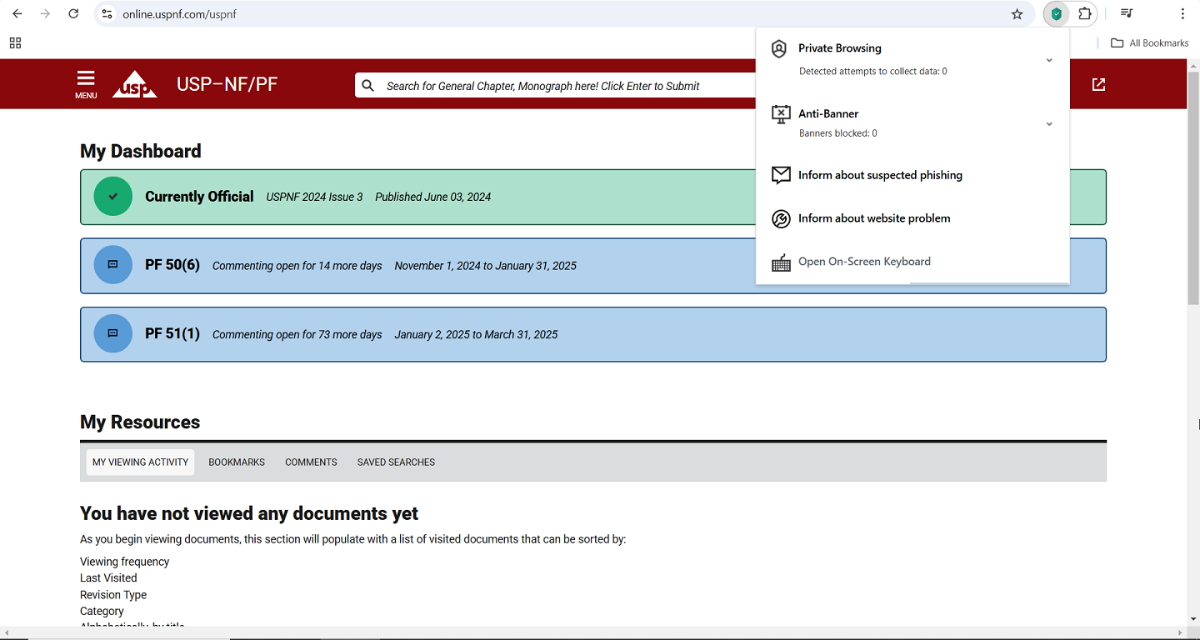Click the search magnifier icon
Viewport: 1200px width, 640px height.
pos(368,86)
